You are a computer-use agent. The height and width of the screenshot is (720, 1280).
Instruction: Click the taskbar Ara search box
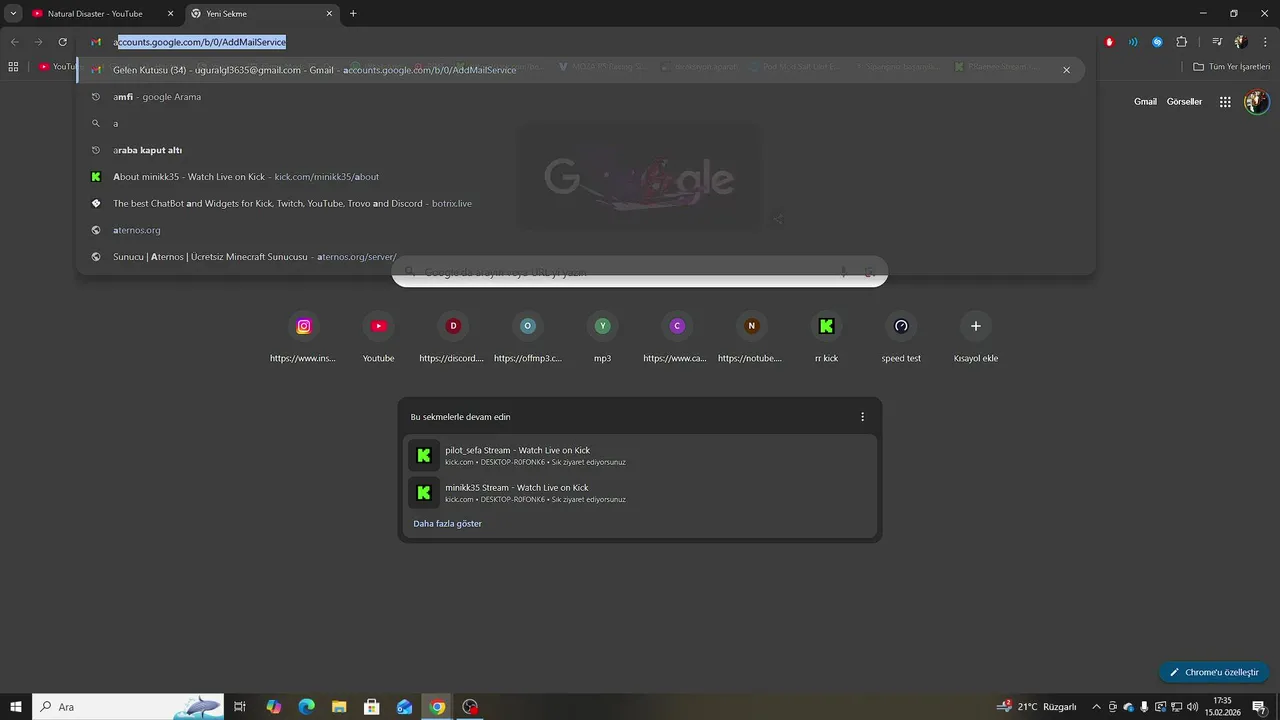pyautogui.click(x=128, y=707)
